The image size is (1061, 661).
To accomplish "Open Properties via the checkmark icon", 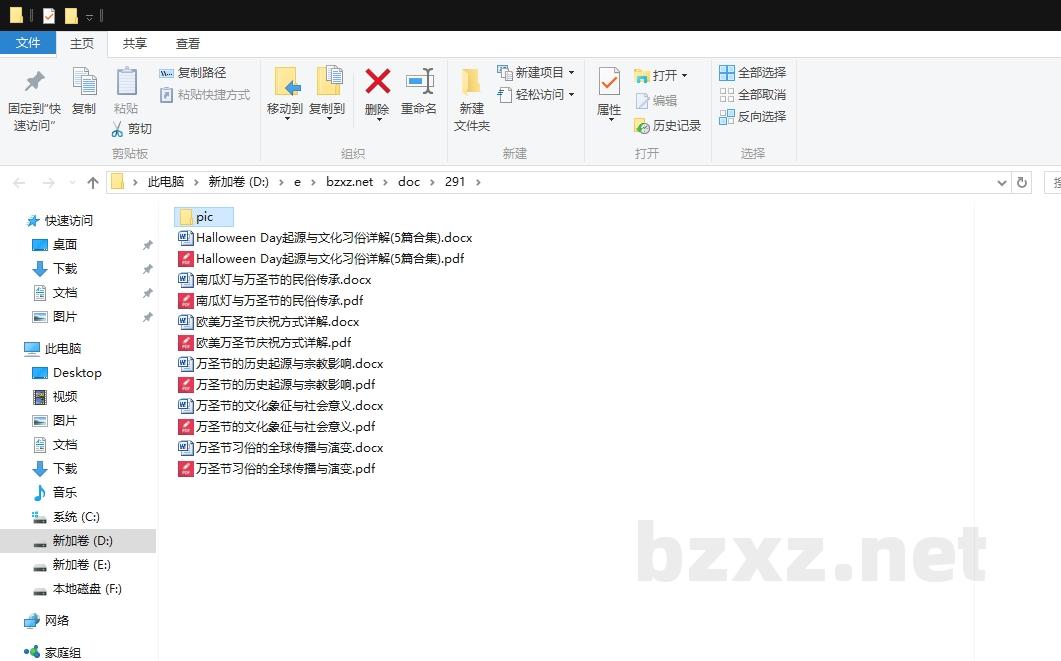I will tap(608, 82).
